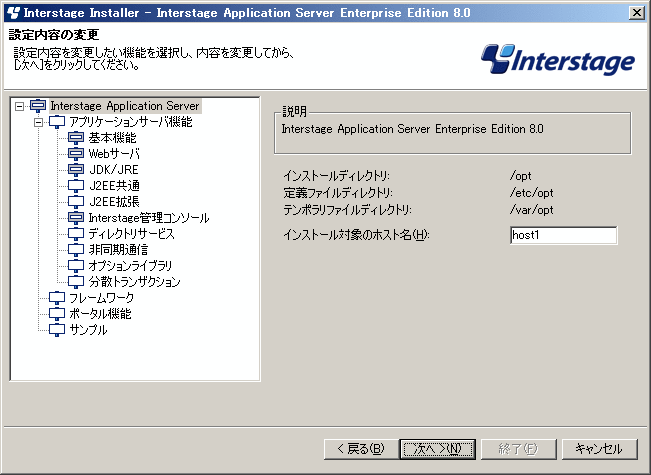The width and height of the screenshot is (651, 475).
Task: Click the Interstage管理コンソール feature icon
Action: pyautogui.click(x=76, y=218)
